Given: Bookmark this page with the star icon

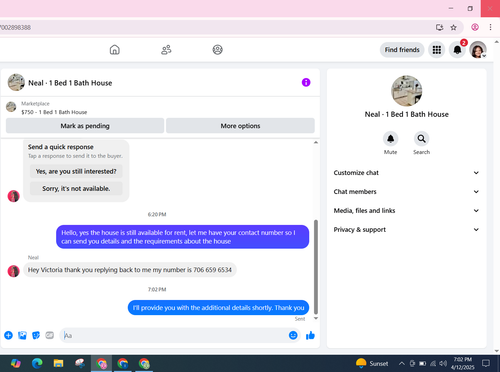Looking at the screenshot, I should click(x=453, y=27).
